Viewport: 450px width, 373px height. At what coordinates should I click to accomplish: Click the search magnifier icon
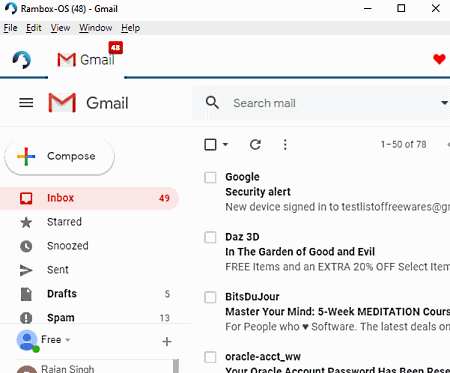(x=212, y=103)
